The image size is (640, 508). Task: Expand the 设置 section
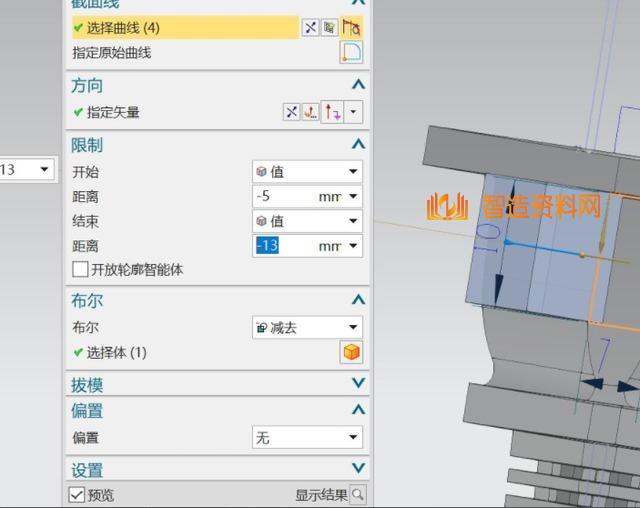[358, 468]
